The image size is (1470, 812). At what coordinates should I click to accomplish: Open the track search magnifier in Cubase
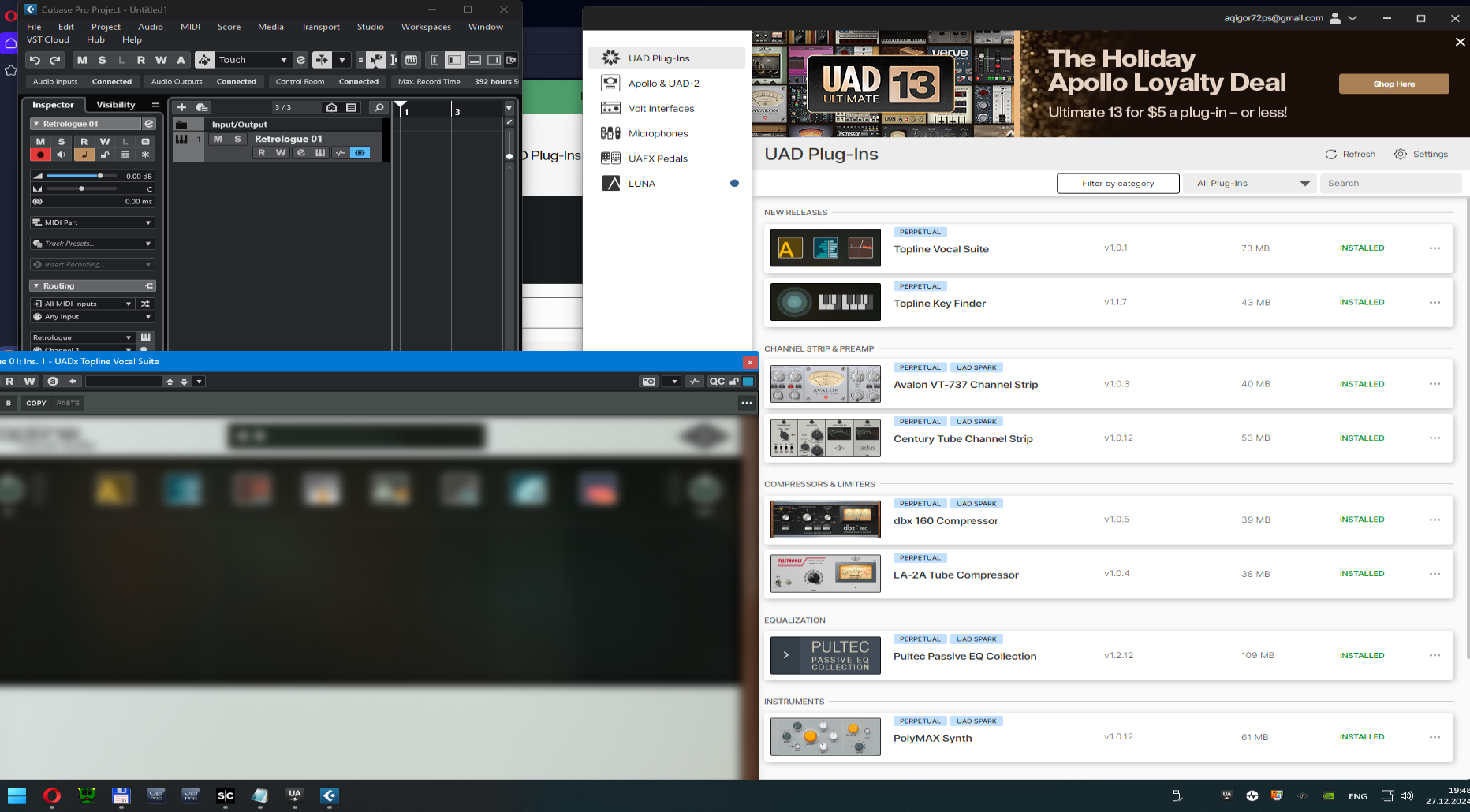pos(379,107)
